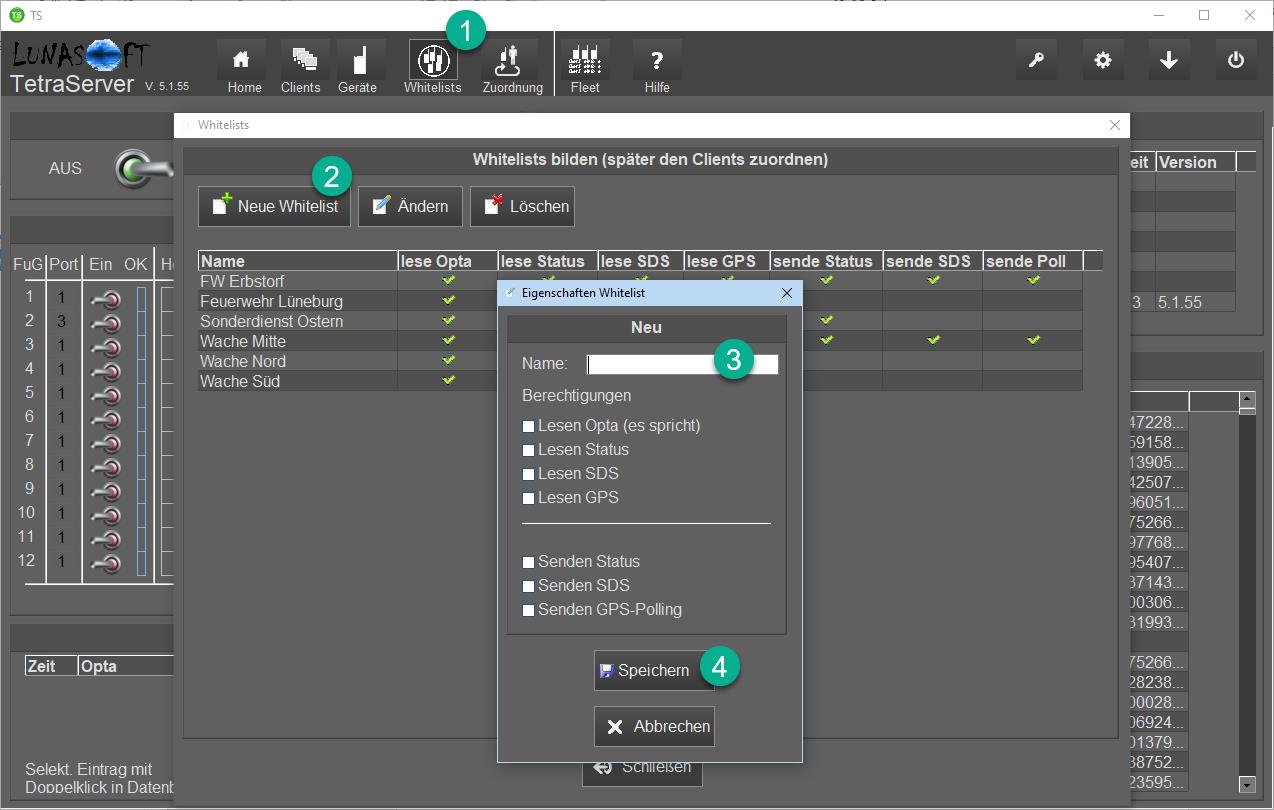Select the FW Erbstorf whitelist row

tap(640, 281)
